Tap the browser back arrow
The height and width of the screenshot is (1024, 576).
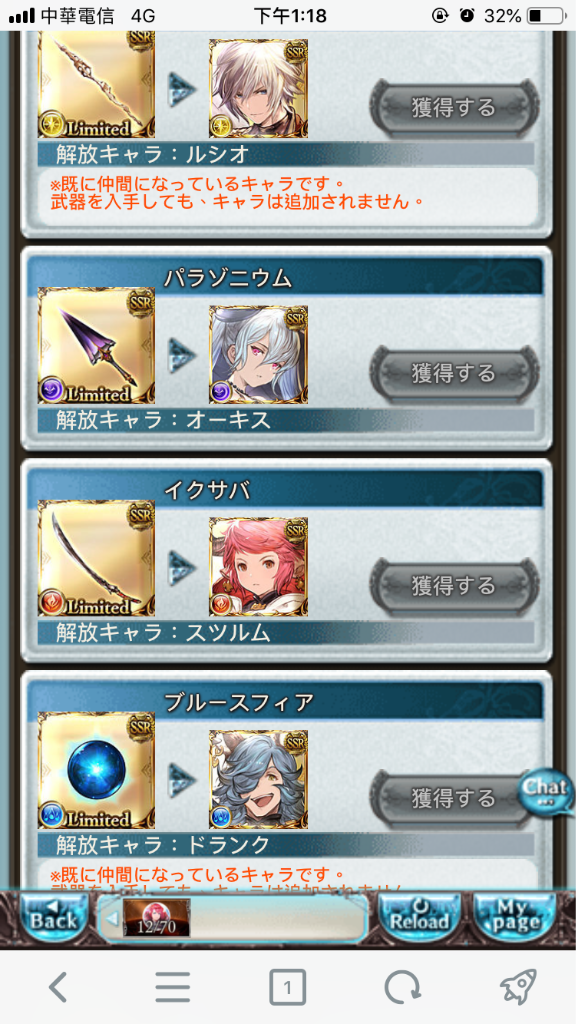[x=58, y=987]
